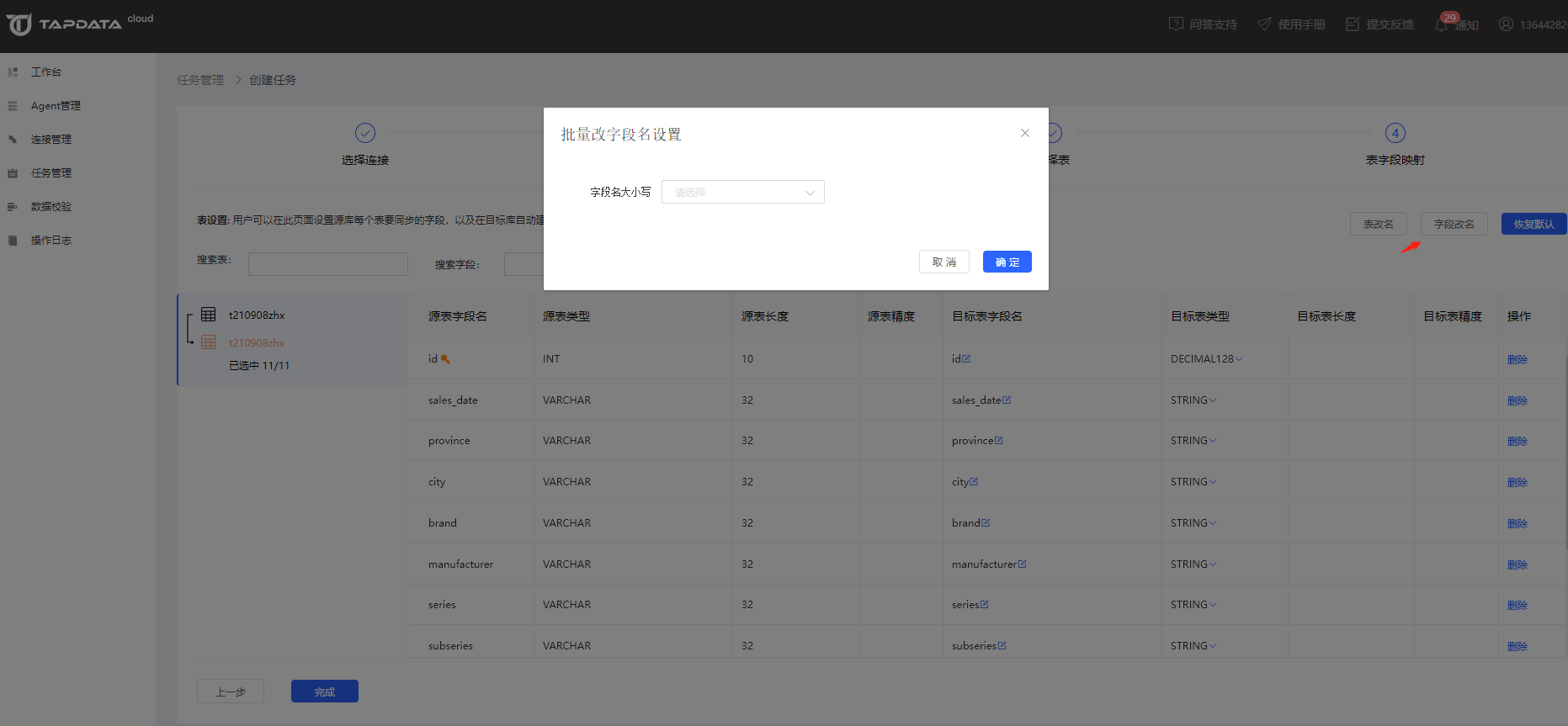This screenshot has height=726, width=1568.
Task: Click INT source type cell
Action: tap(551, 358)
